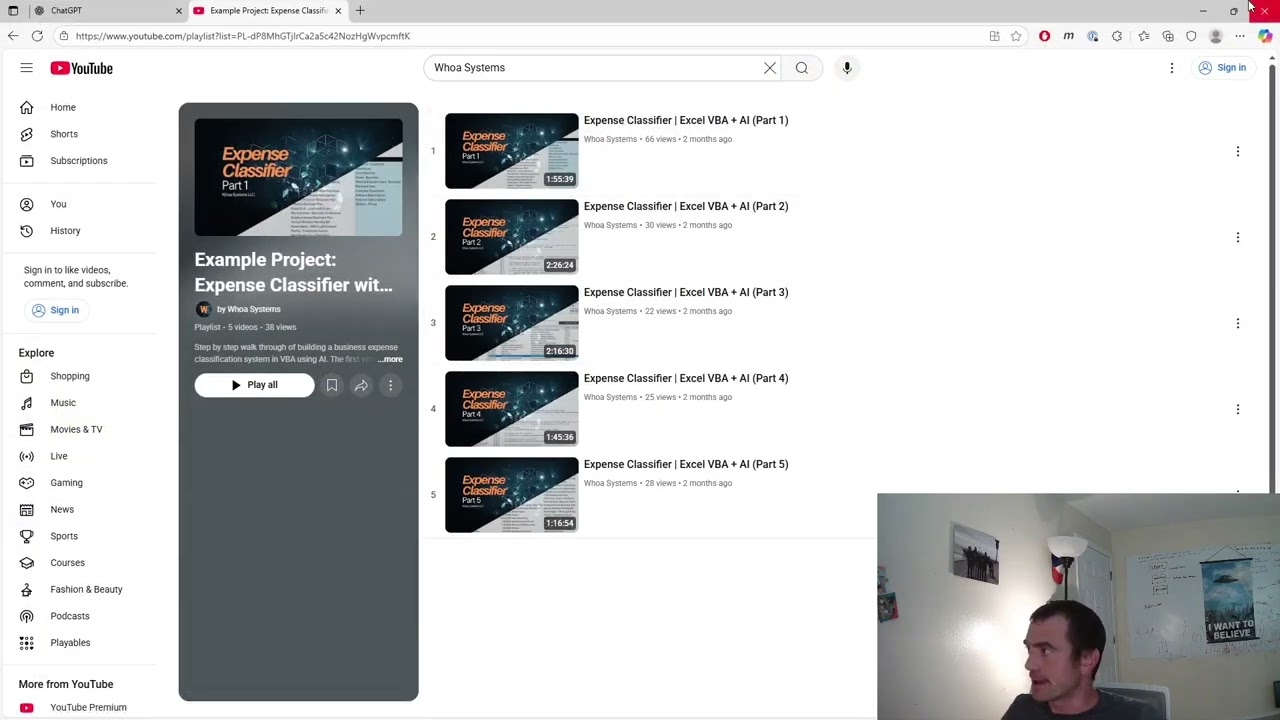Click title Expense Classifier (Part 4)
This screenshot has width=1280, height=720.
point(686,378)
